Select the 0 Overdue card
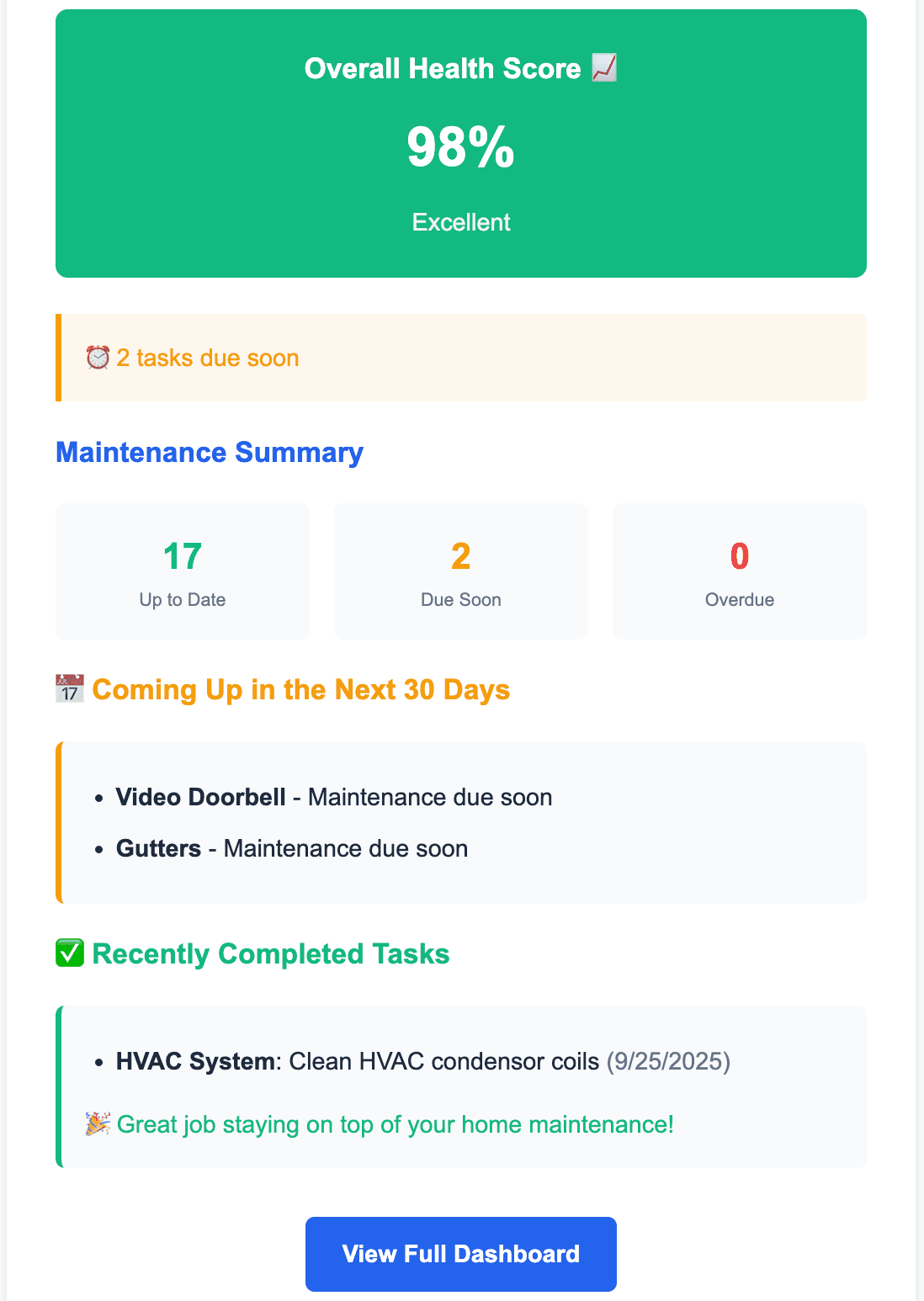The width and height of the screenshot is (924, 1301). click(740, 571)
